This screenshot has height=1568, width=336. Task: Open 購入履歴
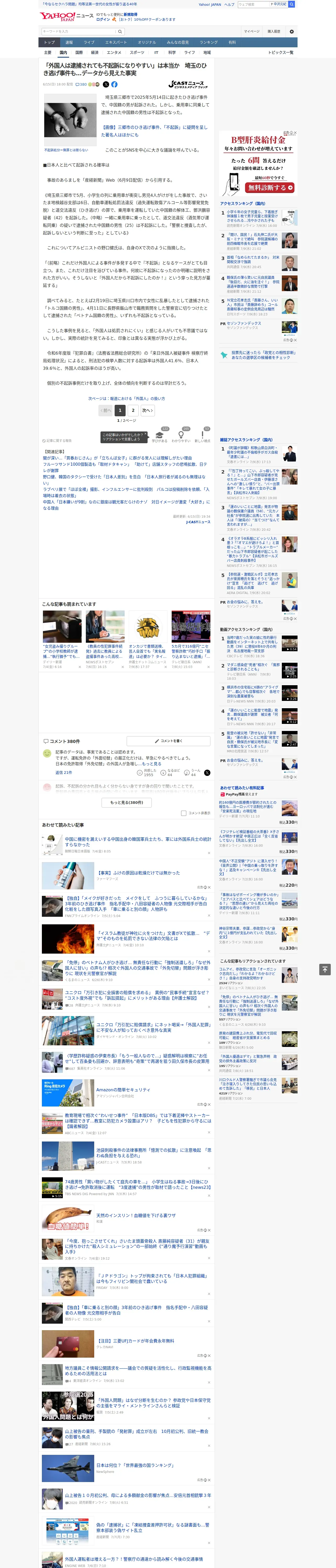(x=274, y=31)
